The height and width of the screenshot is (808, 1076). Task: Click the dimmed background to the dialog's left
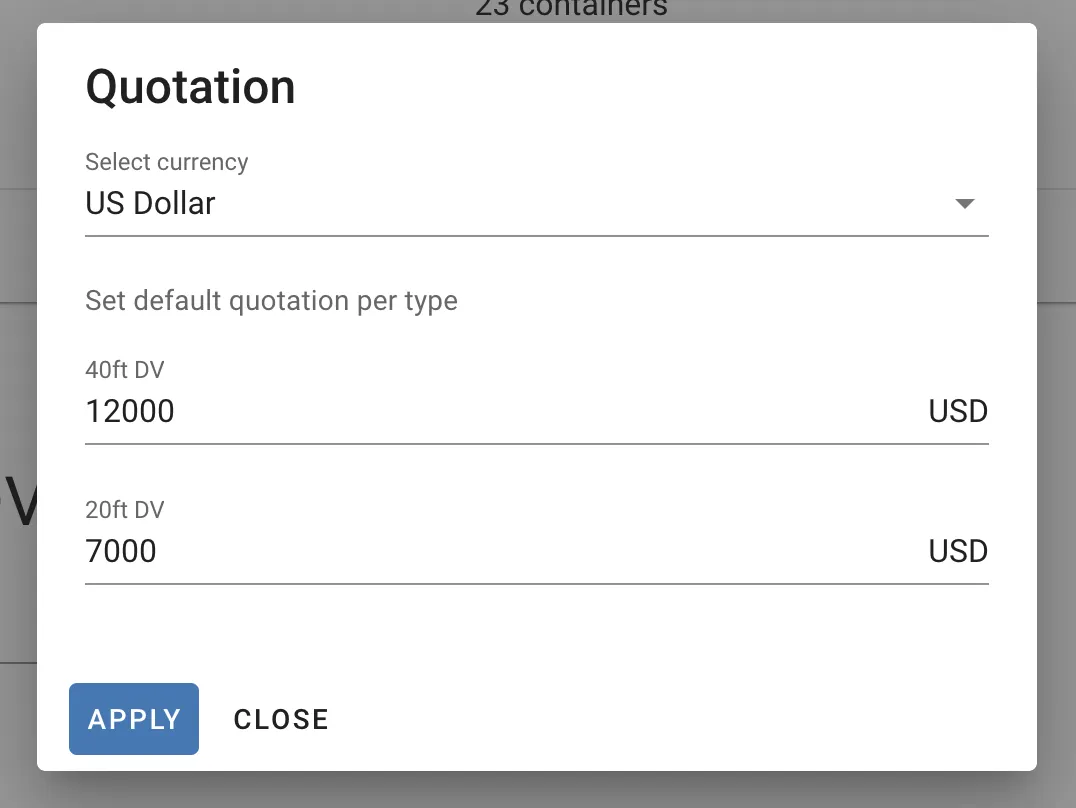tap(17, 400)
